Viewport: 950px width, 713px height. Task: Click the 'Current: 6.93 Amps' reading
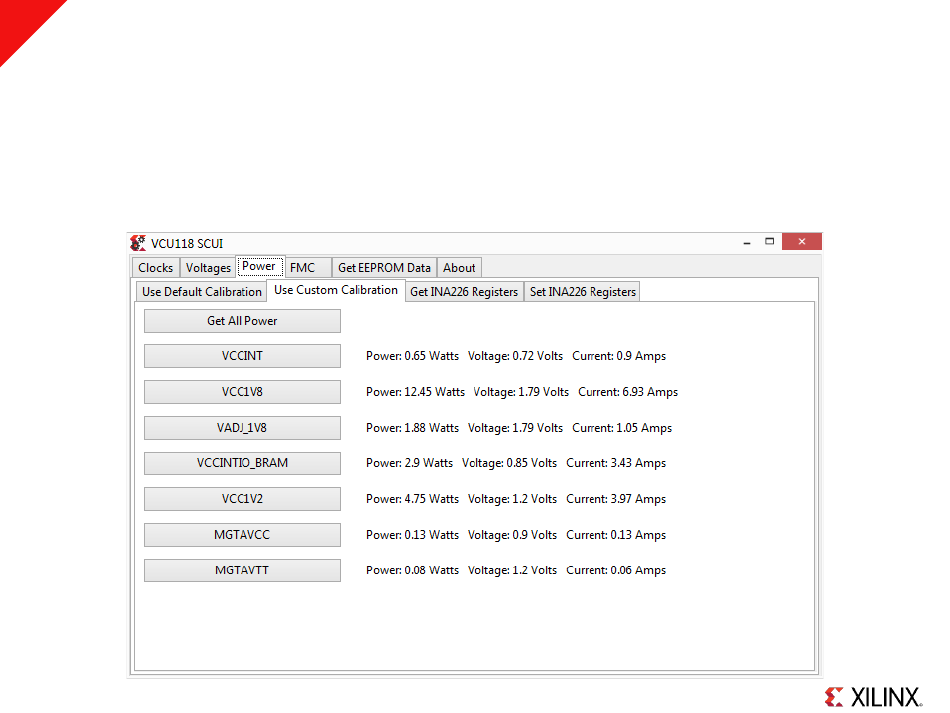click(x=628, y=392)
